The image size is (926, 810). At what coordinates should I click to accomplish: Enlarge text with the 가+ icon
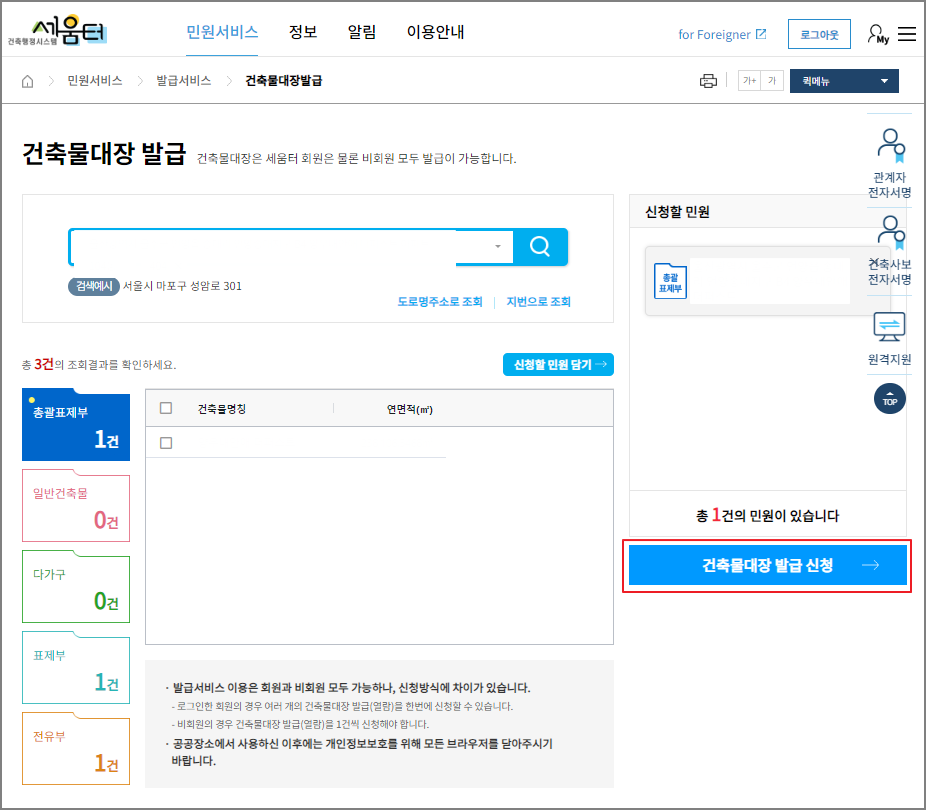[748, 80]
